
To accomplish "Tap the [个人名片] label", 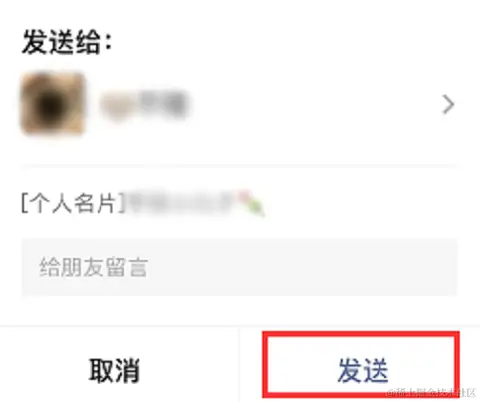I will click(x=74, y=203).
